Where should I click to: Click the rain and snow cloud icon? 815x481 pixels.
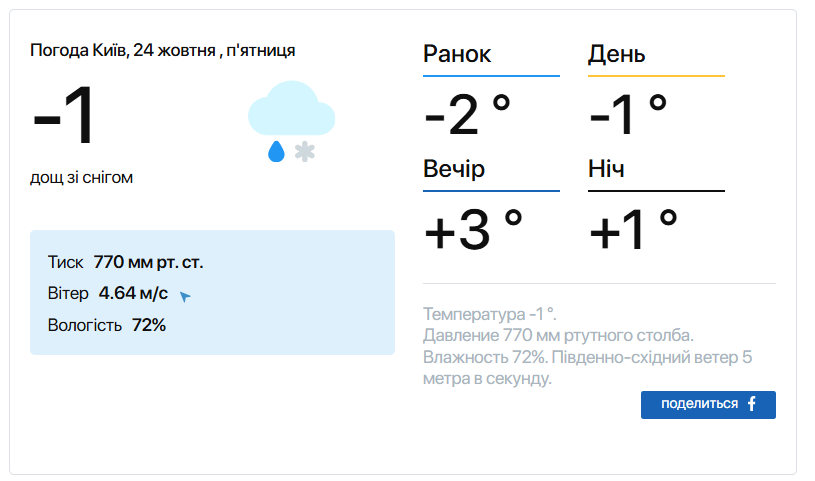pyautogui.click(x=290, y=121)
